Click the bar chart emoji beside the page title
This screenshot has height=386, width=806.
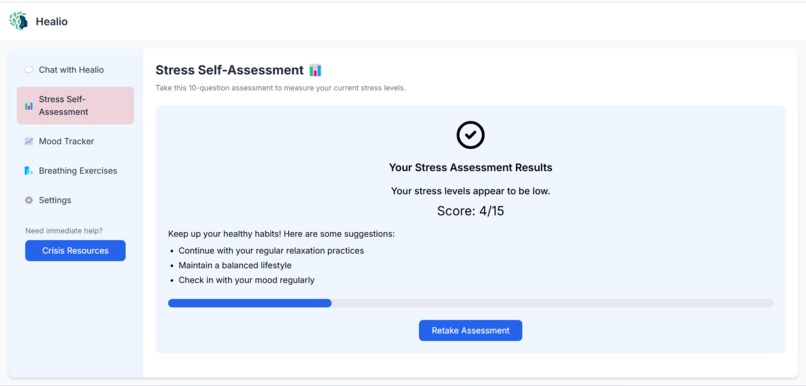coord(316,70)
